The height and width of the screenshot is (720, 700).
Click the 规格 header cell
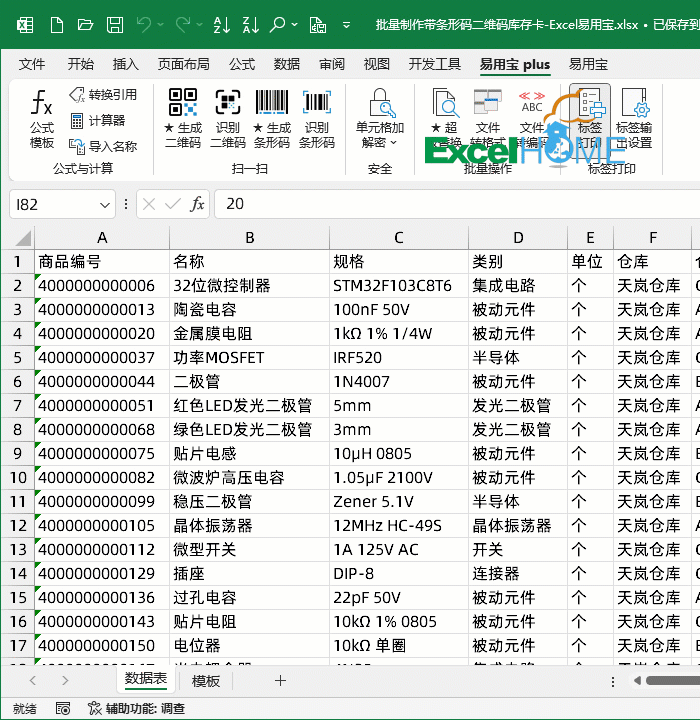(x=399, y=262)
